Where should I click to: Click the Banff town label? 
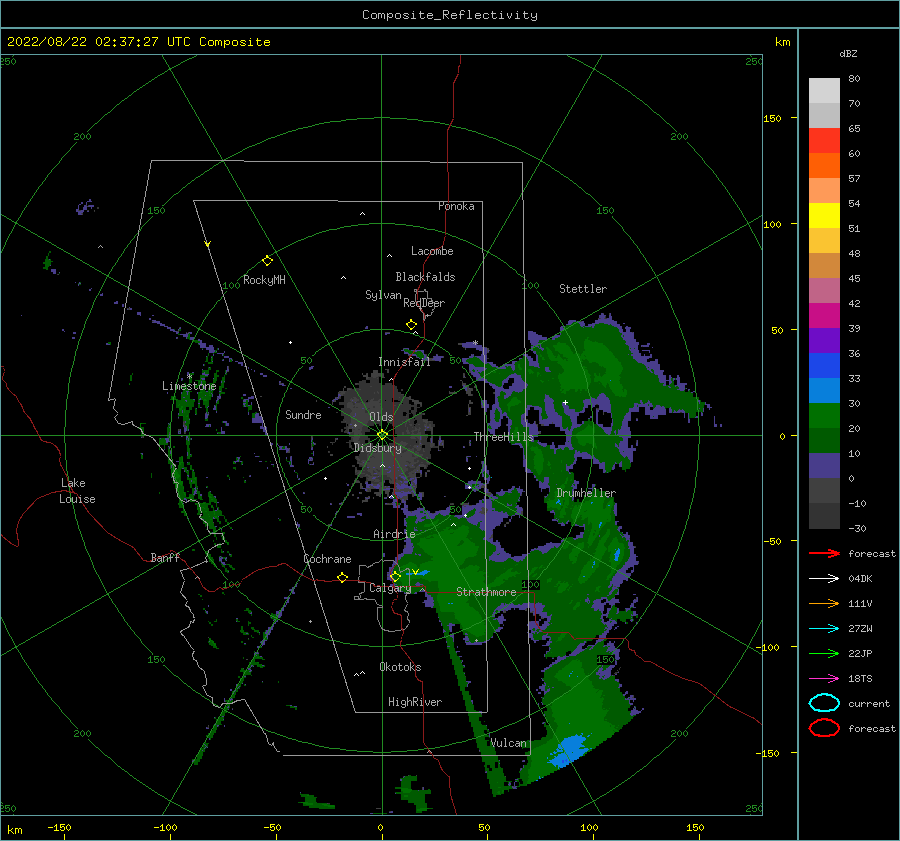(165, 557)
